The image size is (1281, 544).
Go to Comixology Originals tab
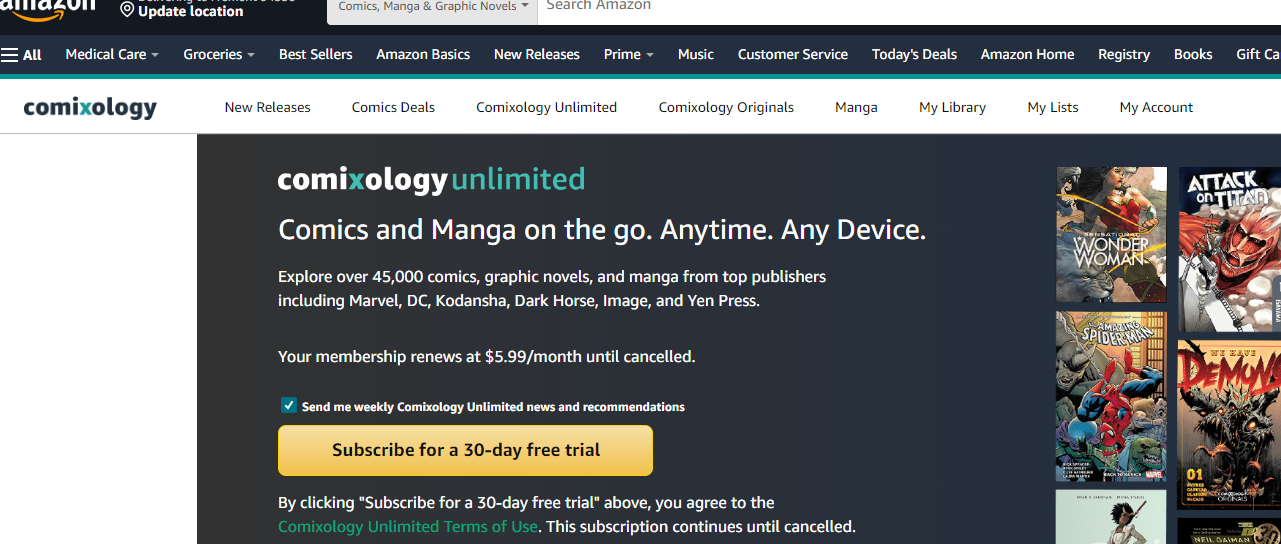click(x=726, y=107)
